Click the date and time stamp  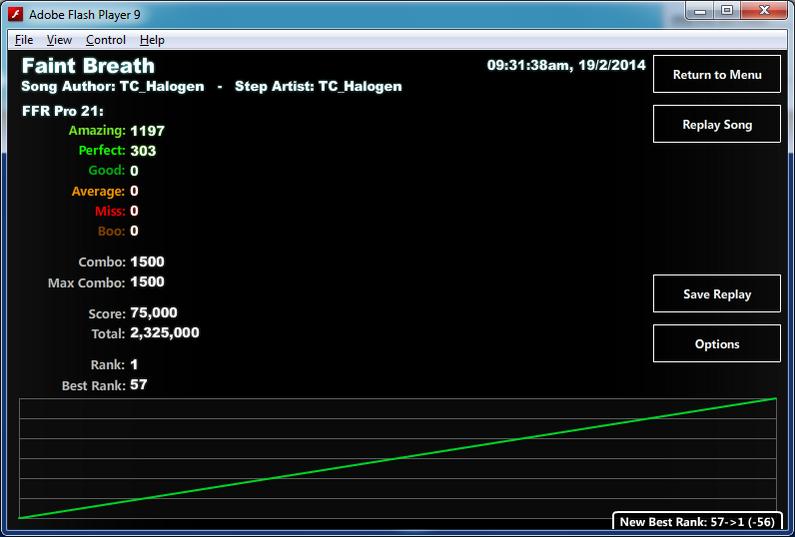pyautogui.click(x=566, y=65)
